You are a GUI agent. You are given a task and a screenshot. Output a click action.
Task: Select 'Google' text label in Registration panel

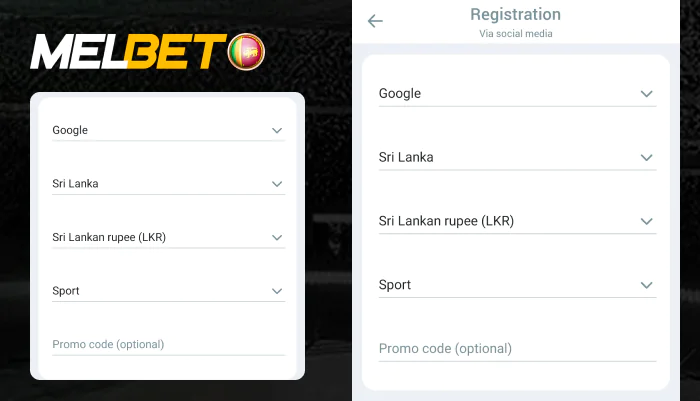pos(400,93)
